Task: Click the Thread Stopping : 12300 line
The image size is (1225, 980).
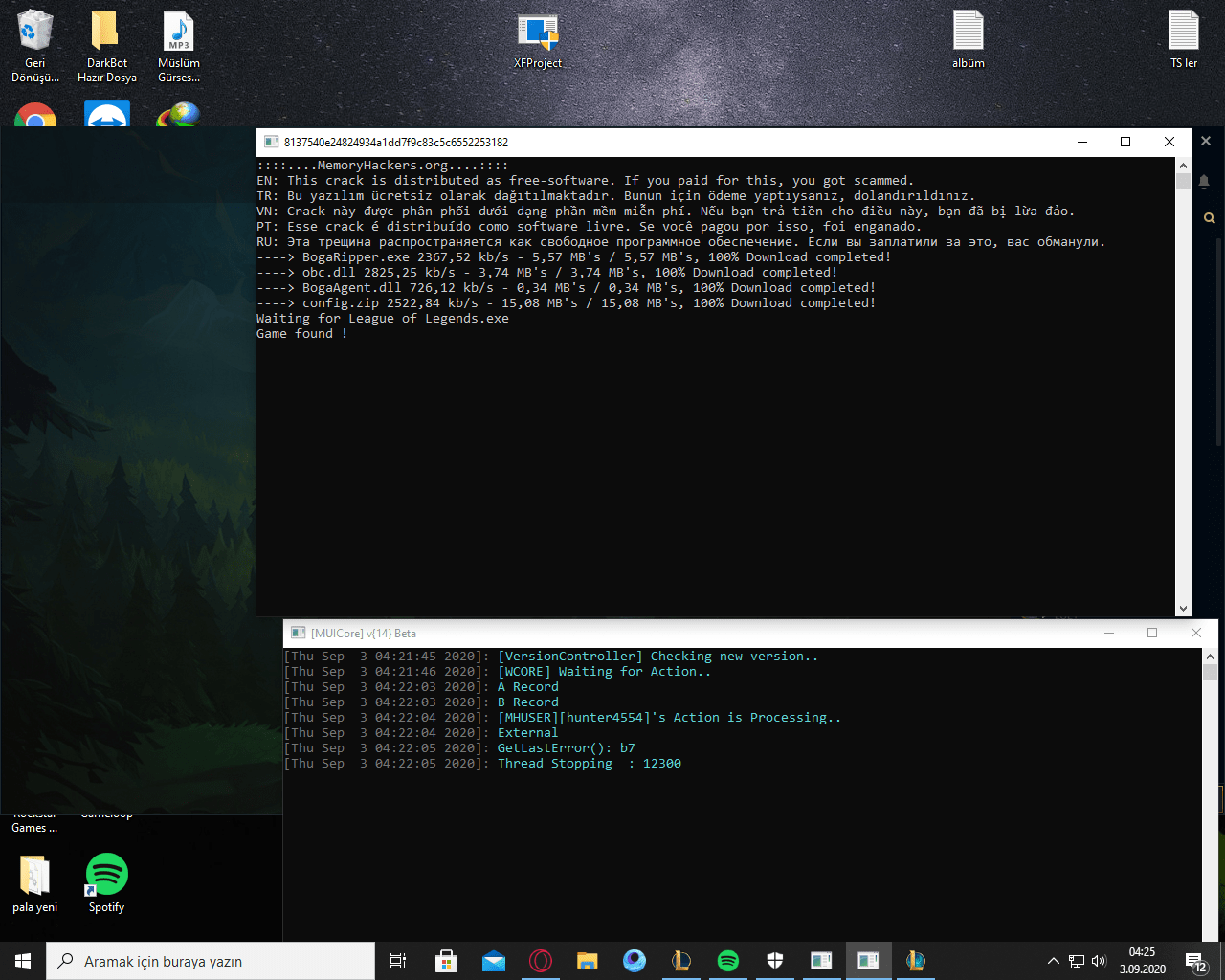Action: click(482, 764)
